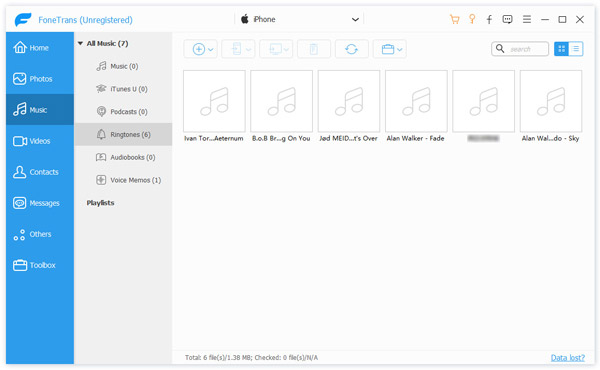Open Others section in sidebar
Viewport: 600px width, 370px height.
point(40,234)
